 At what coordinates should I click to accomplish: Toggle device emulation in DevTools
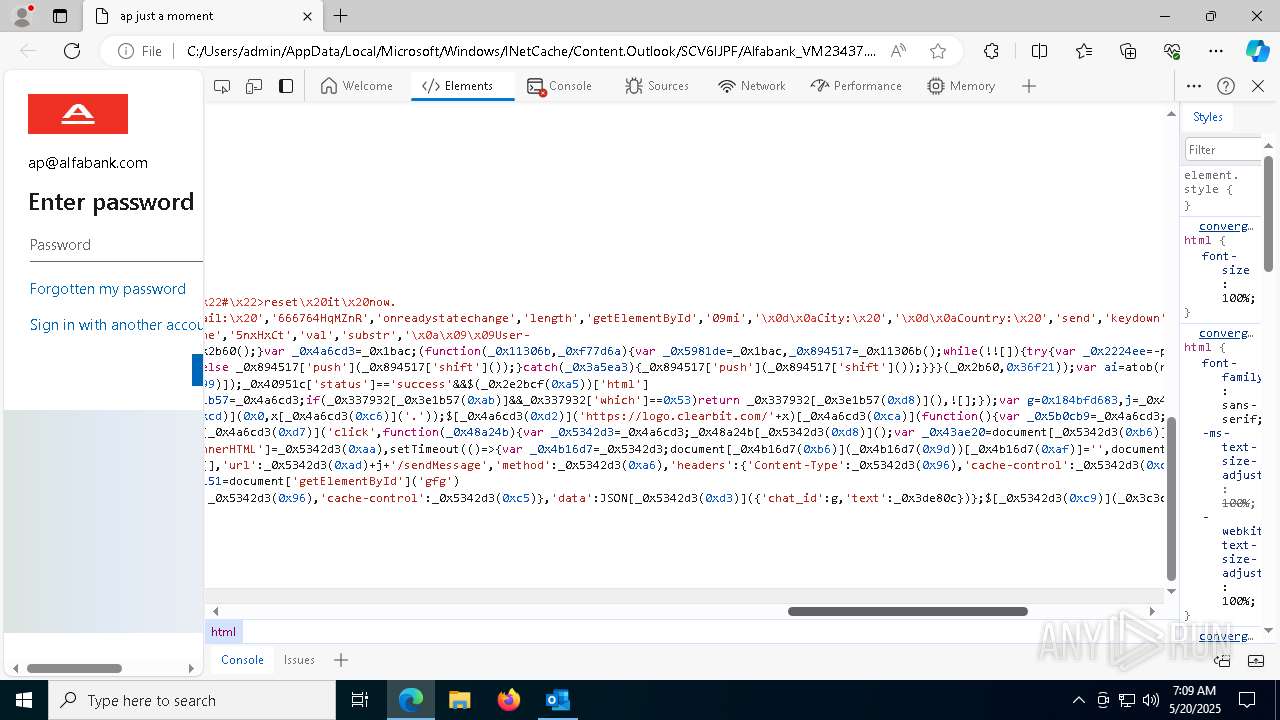pos(254,86)
